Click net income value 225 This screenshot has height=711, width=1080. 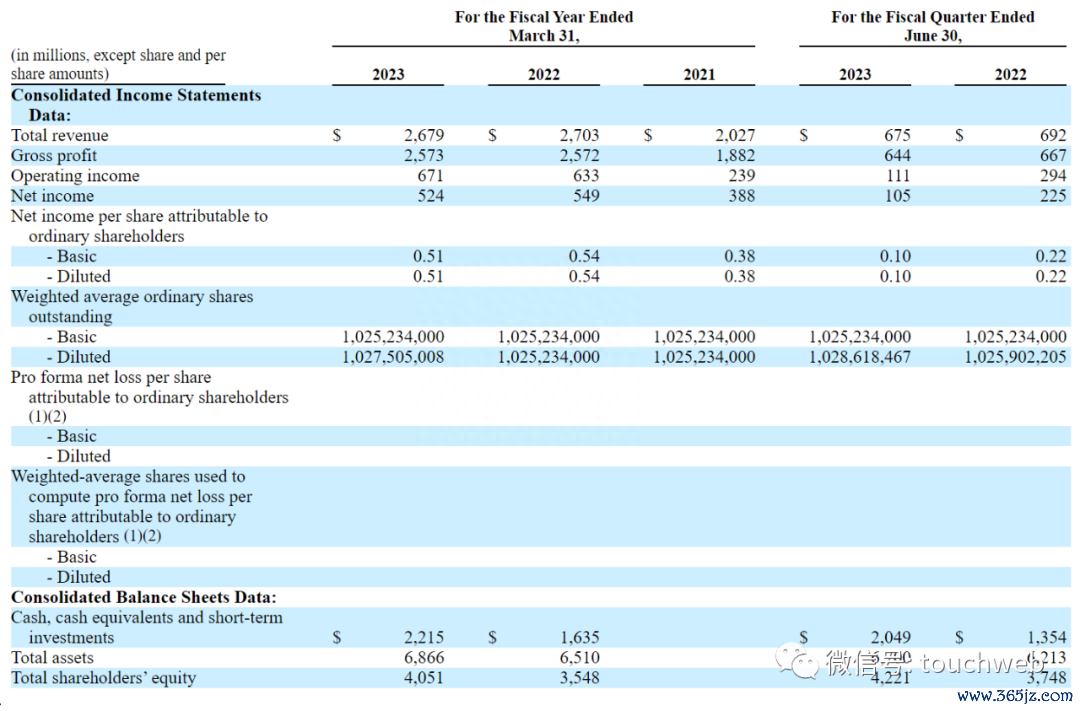pos(1053,196)
